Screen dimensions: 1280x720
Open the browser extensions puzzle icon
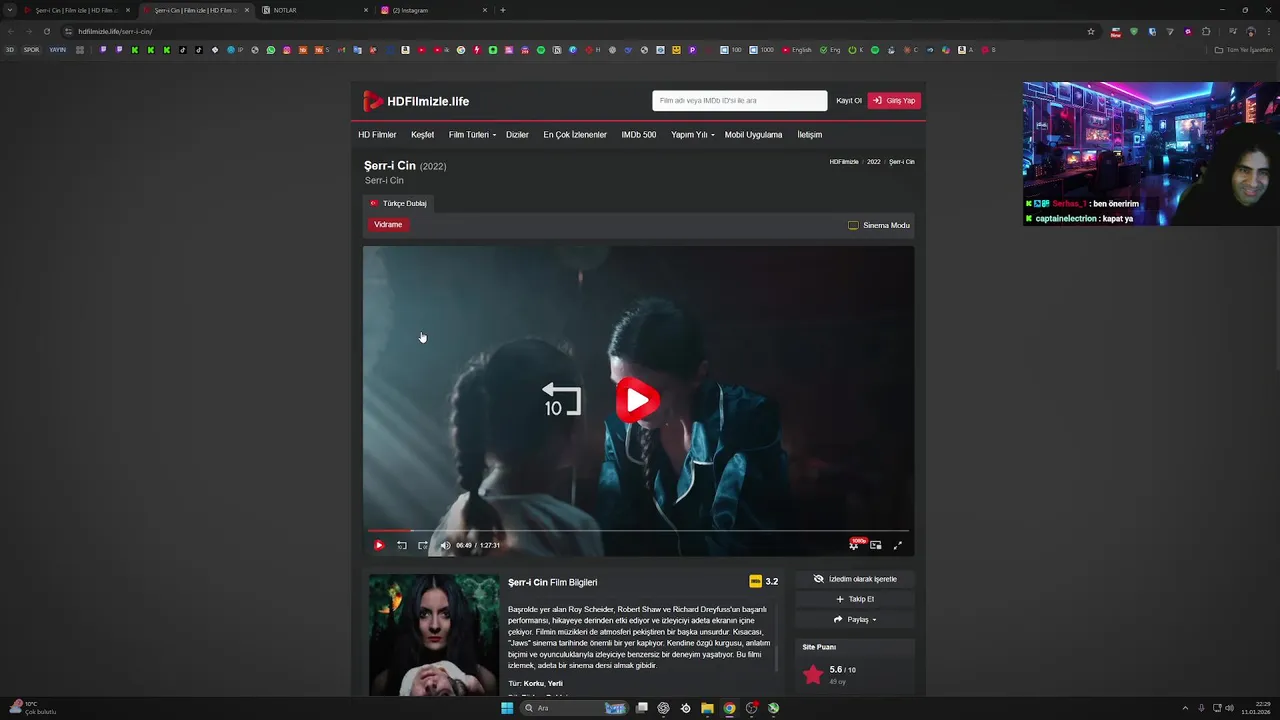(x=1206, y=31)
